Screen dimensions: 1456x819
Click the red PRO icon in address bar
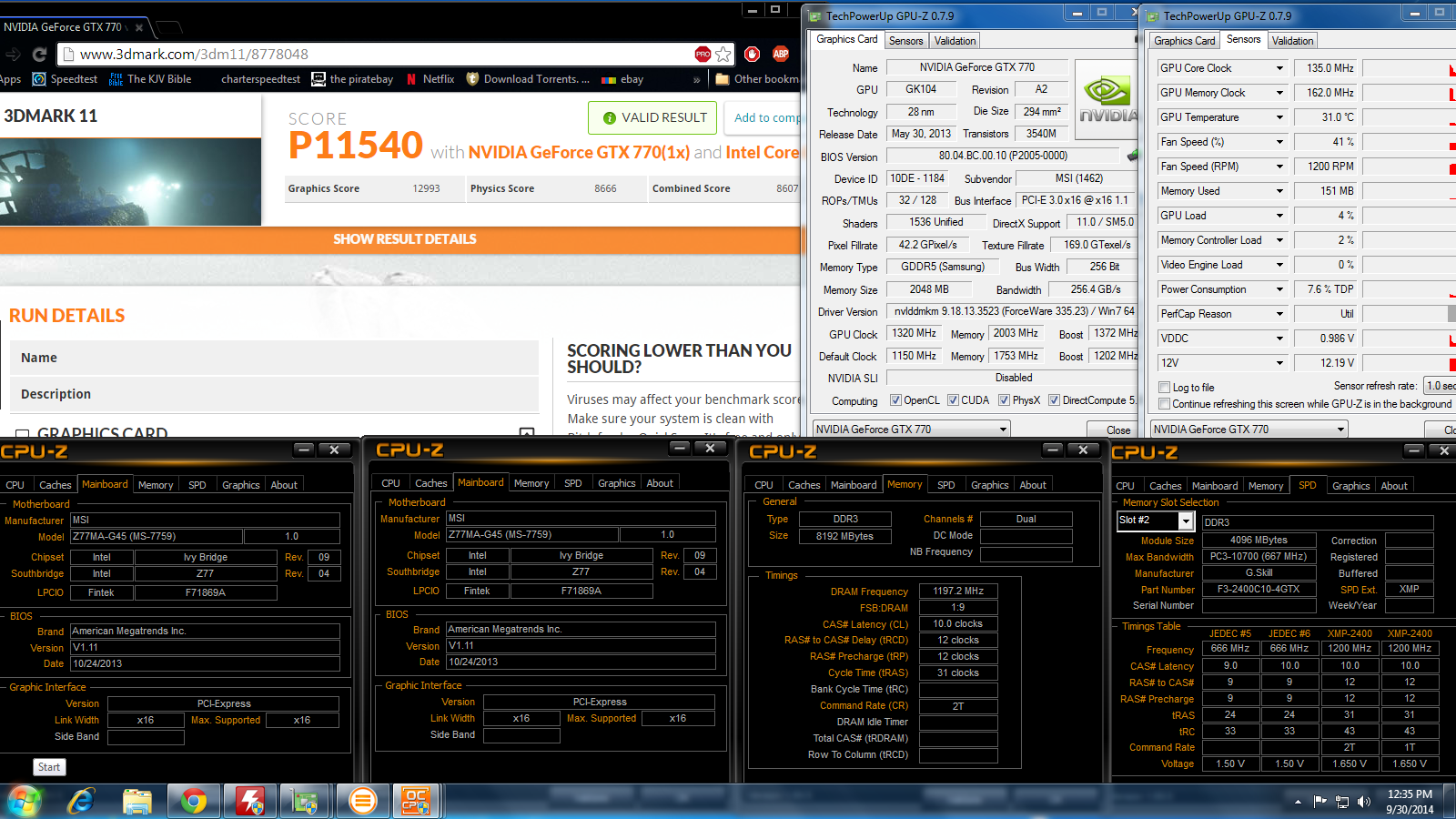tap(703, 55)
